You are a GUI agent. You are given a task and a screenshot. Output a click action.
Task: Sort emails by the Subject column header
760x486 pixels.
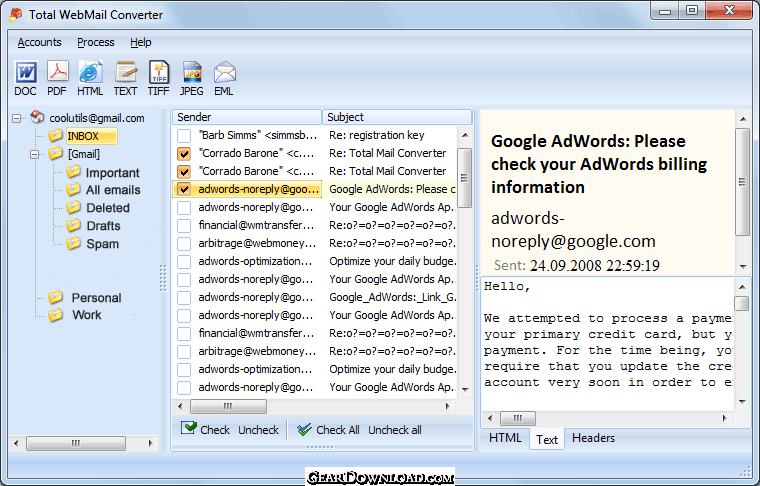coord(397,117)
